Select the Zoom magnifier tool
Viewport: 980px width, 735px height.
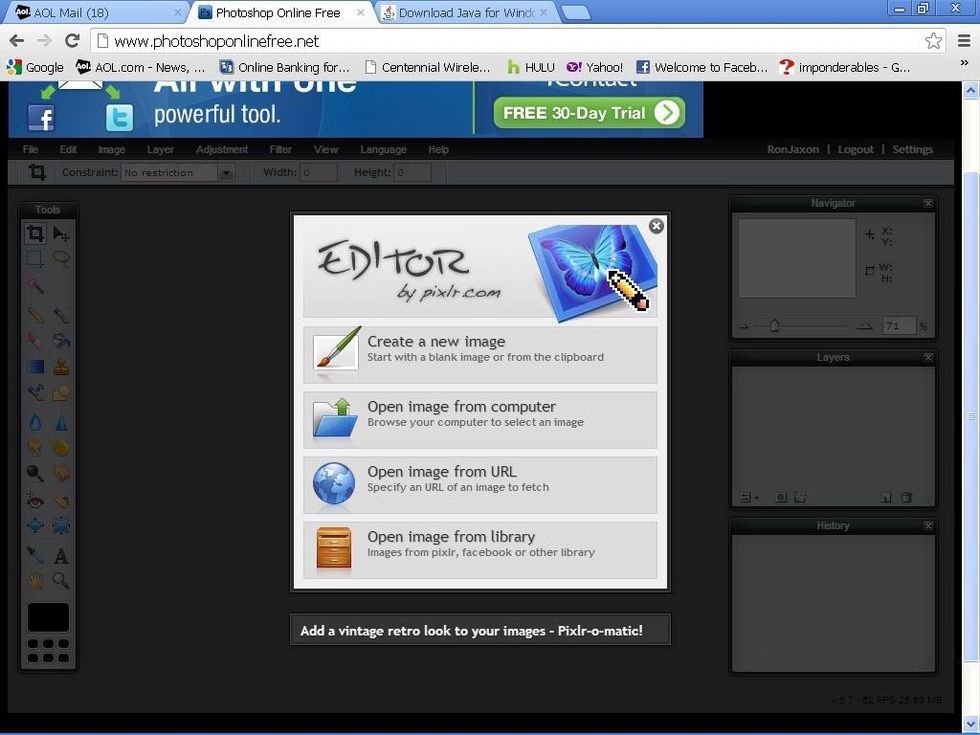click(x=61, y=581)
